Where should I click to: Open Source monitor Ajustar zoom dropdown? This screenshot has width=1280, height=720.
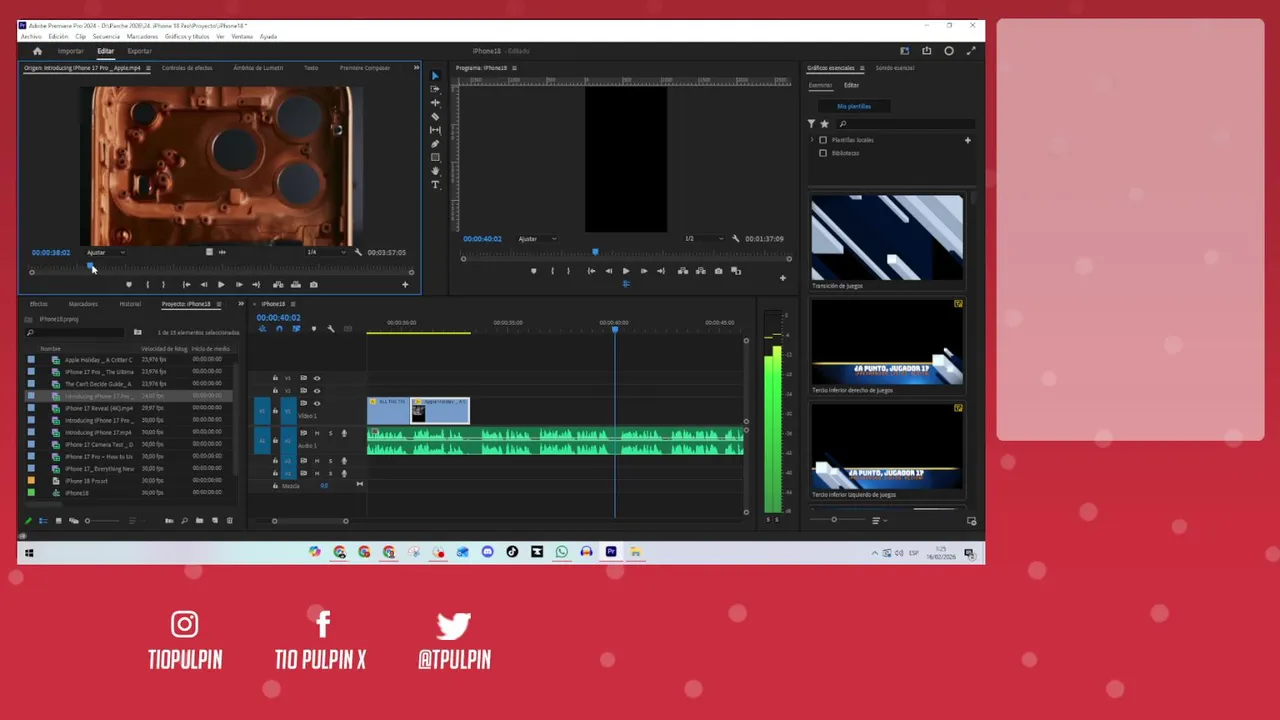(105, 252)
